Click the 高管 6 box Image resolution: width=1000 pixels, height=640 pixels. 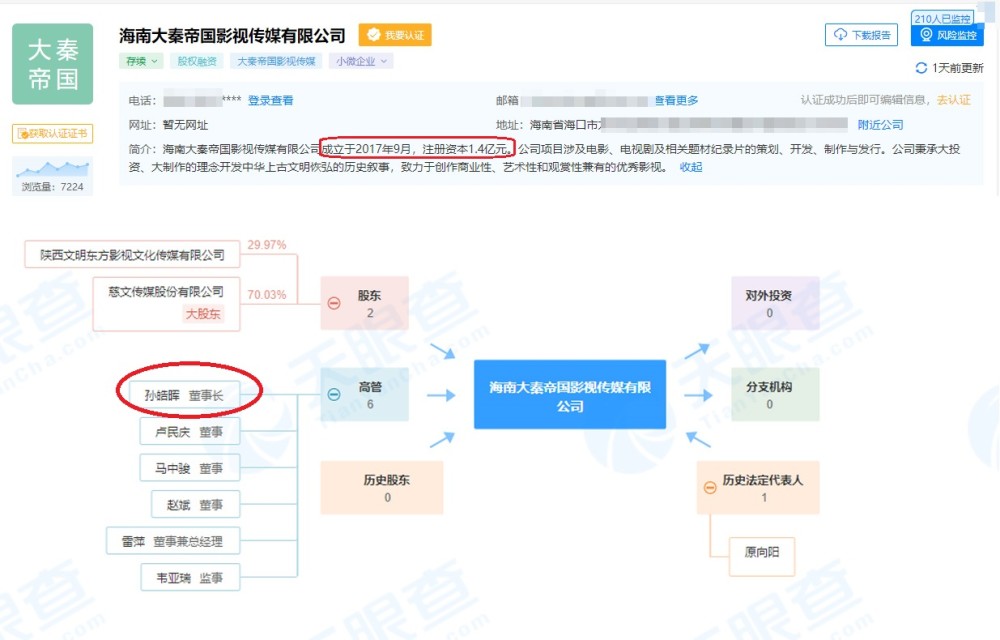365,395
